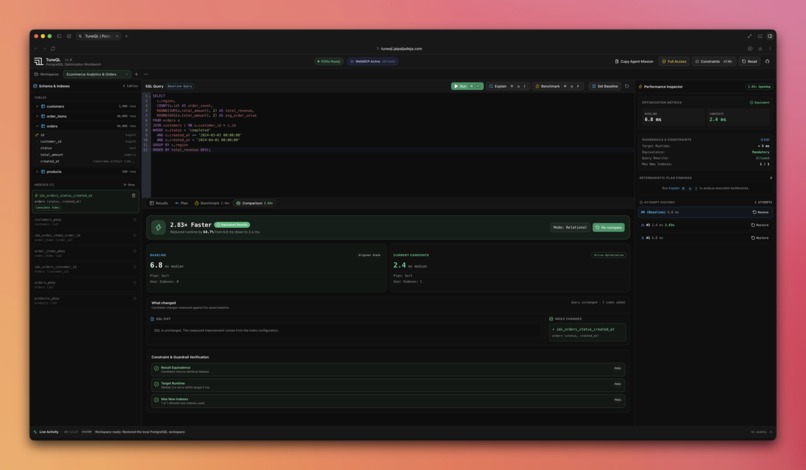Toggle the idx_order_items_order_id index
The image size is (806, 470).
point(135,236)
